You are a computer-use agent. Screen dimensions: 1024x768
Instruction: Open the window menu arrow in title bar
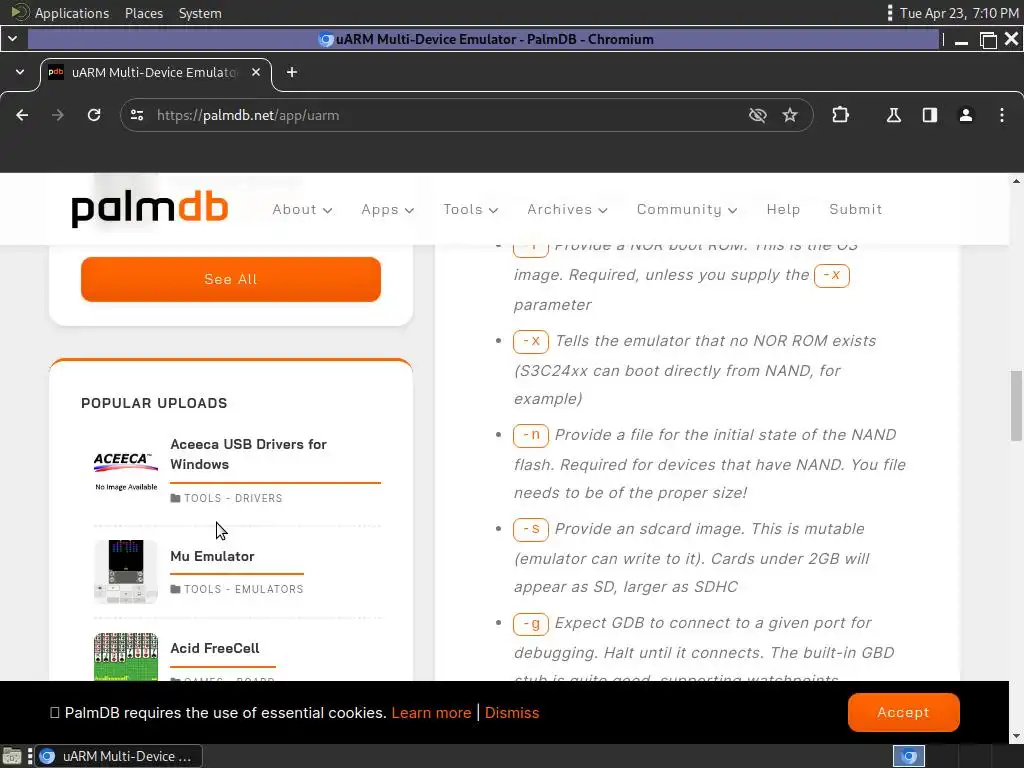tap(13, 39)
